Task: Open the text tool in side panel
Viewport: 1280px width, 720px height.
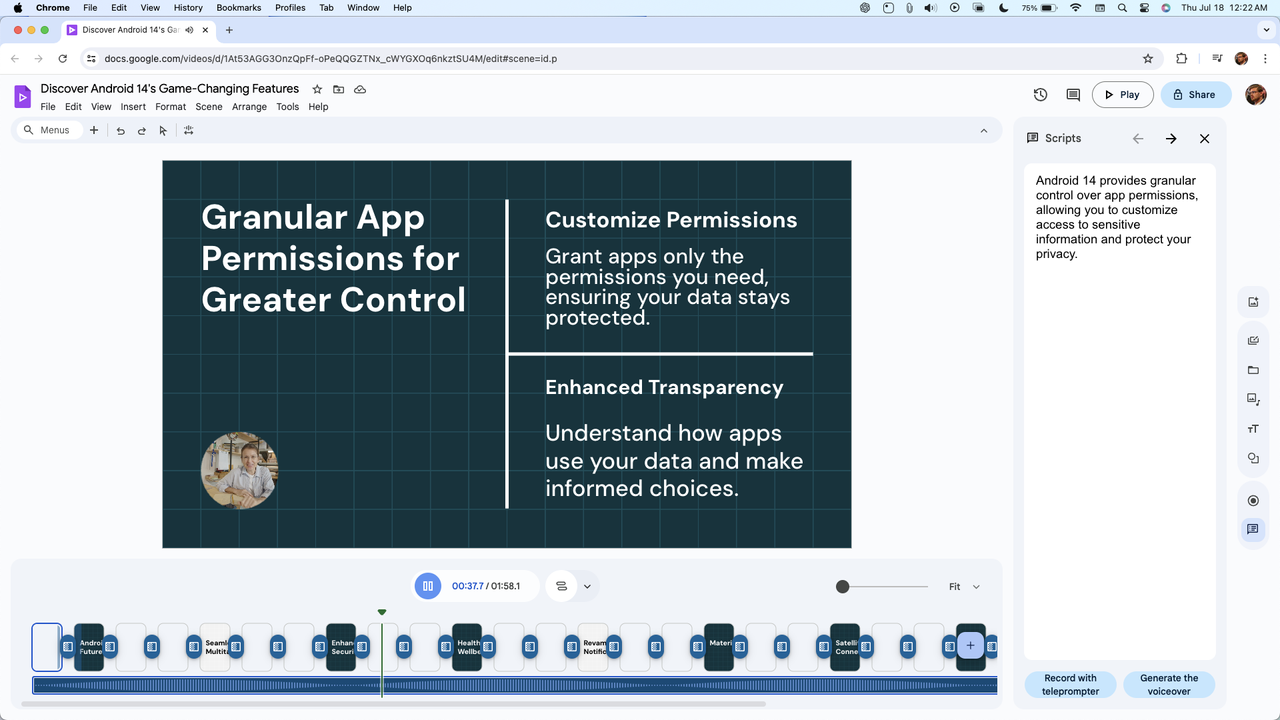Action: tap(1253, 429)
